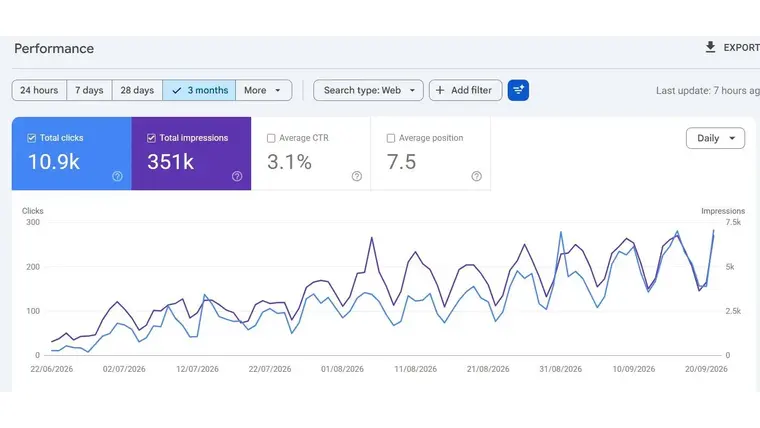Click the 300 clicks axis value
Screen dimensions: 760x428
click(33, 222)
